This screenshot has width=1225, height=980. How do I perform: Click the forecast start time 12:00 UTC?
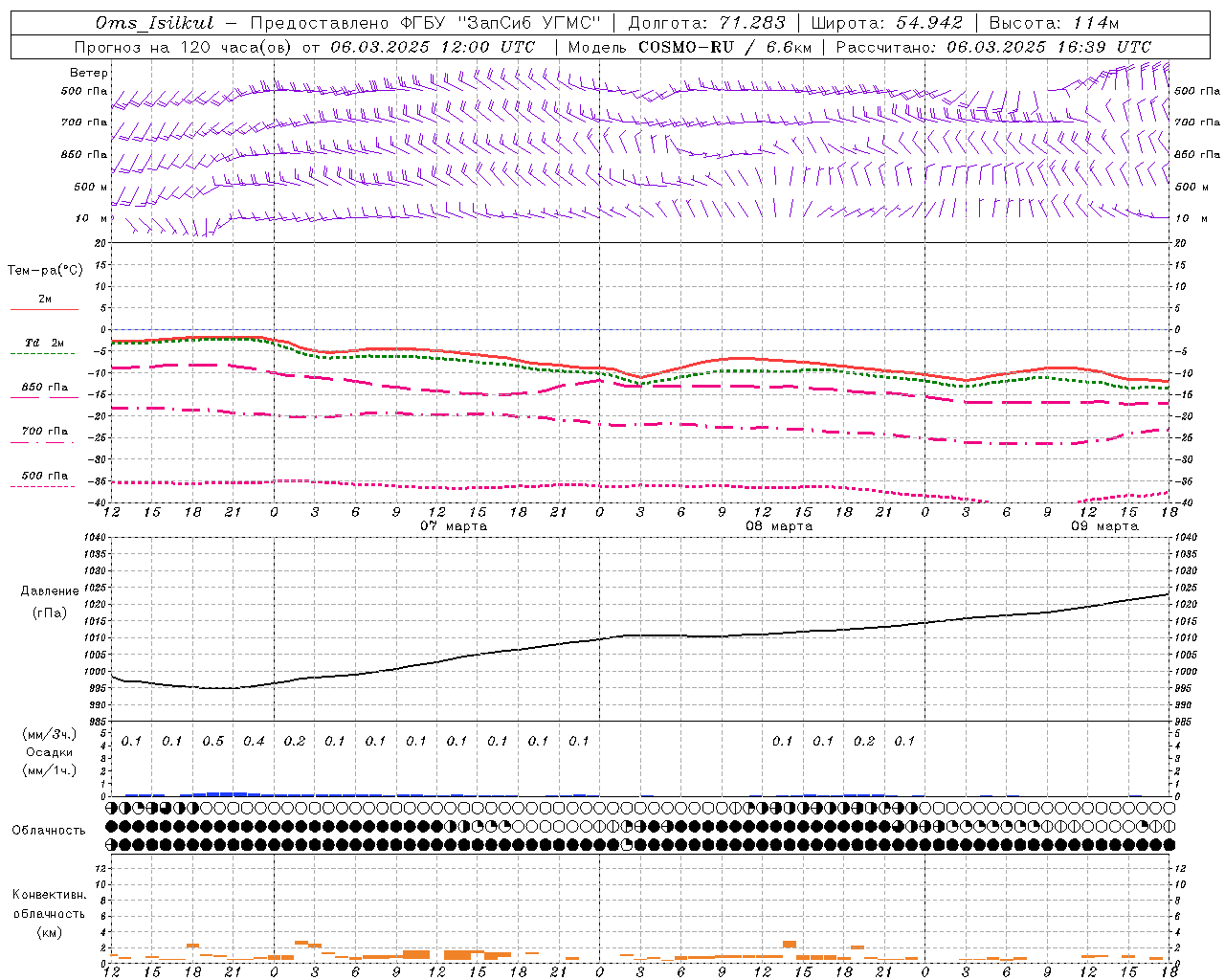(x=487, y=47)
